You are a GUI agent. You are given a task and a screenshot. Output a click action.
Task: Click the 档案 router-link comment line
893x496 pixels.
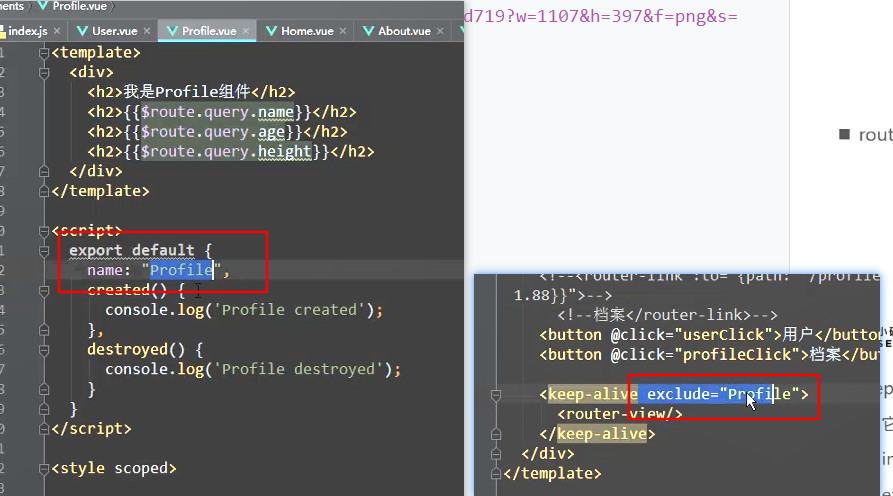point(667,314)
